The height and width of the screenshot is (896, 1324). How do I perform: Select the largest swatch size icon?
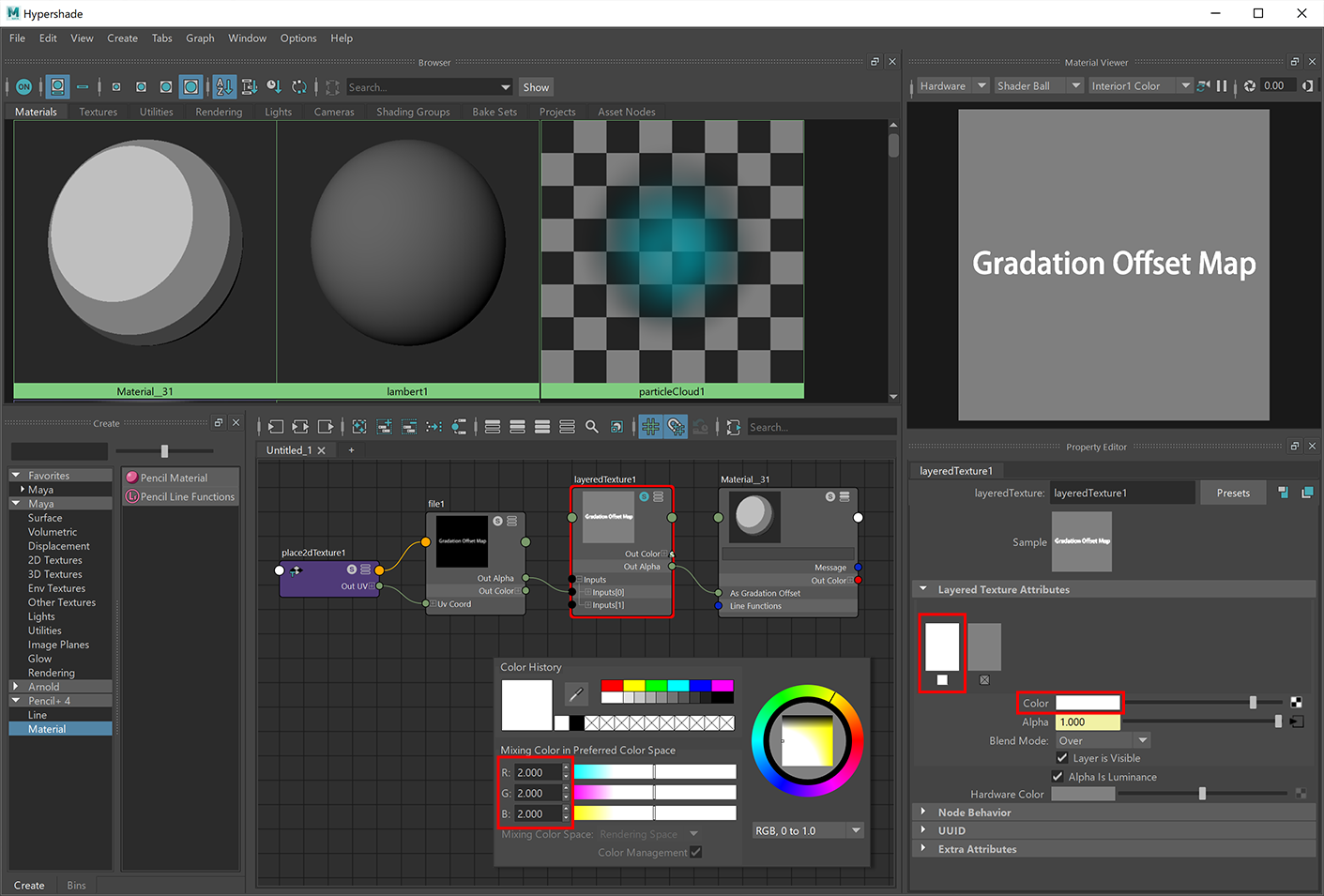(190, 86)
